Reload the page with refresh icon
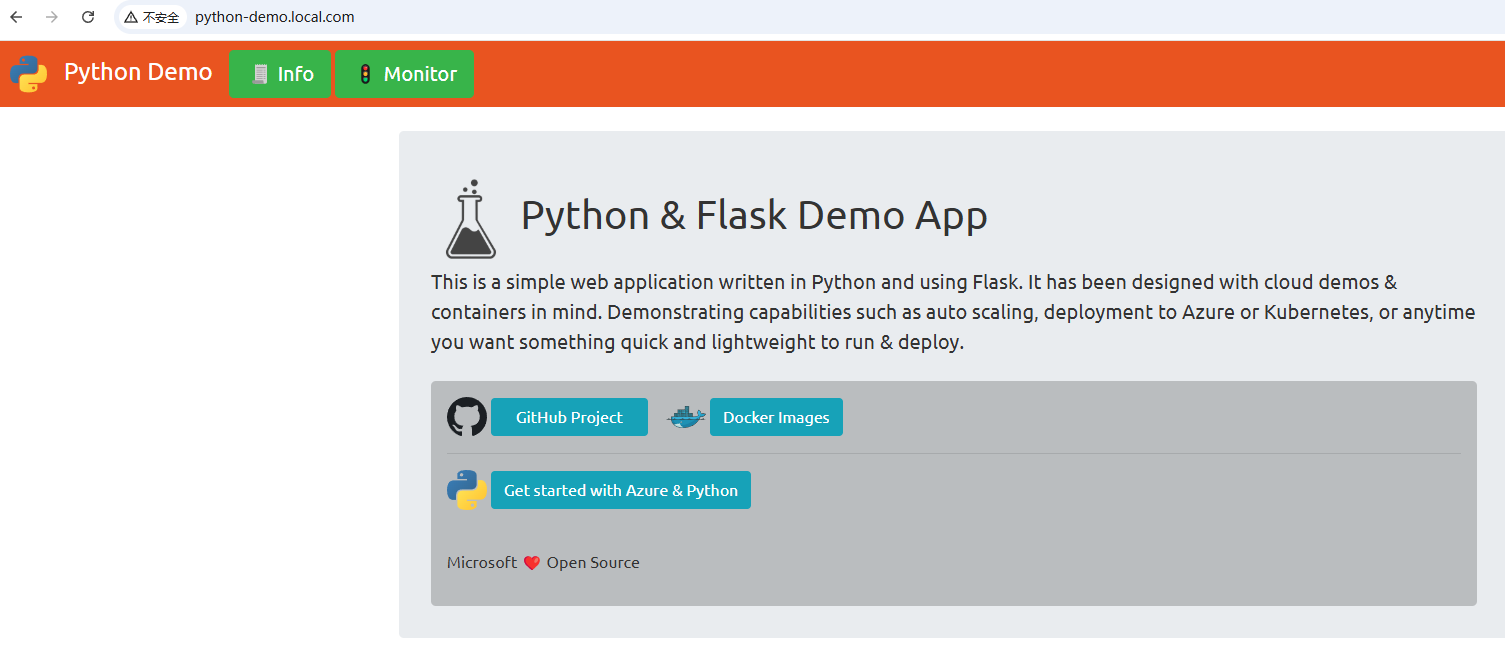 click(88, 17)
